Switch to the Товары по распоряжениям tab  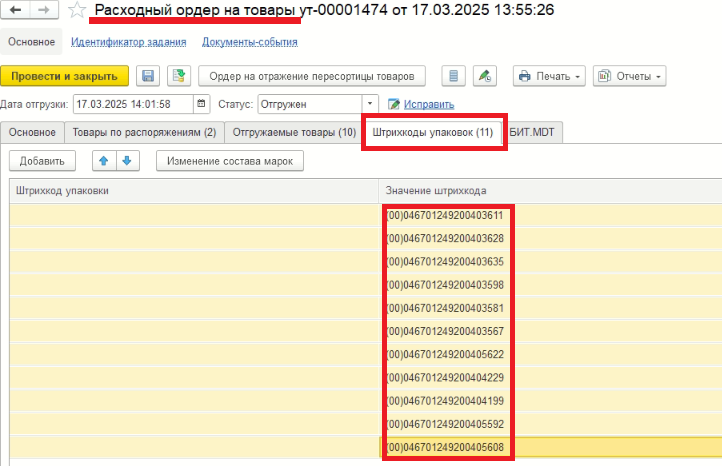[x=143, y=132]
